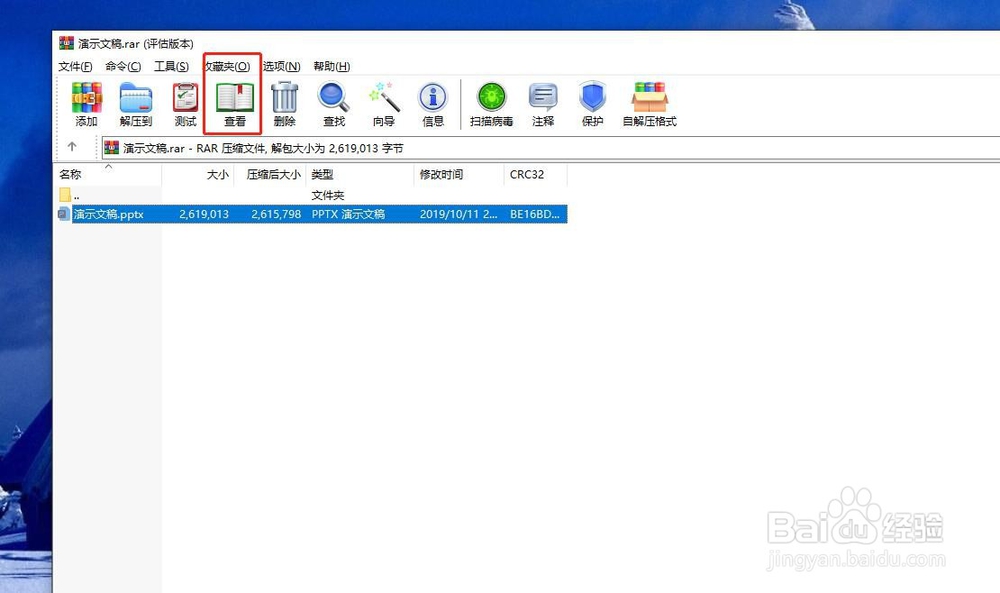Select the 演示文稿.pptx file row
1000x593 pixels.
click(x=311, y=214)
